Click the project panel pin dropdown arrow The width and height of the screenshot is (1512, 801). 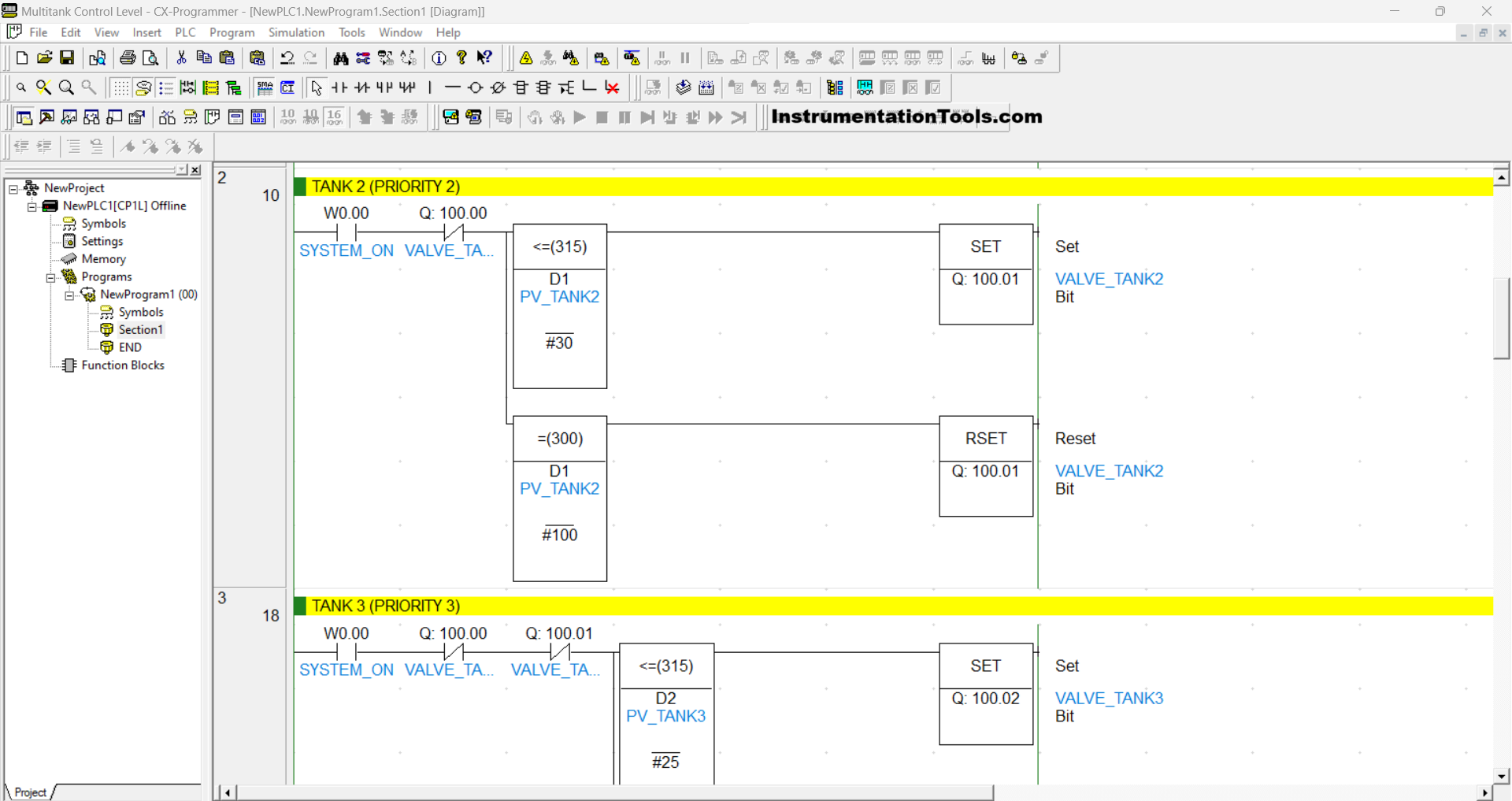(182, 169)
